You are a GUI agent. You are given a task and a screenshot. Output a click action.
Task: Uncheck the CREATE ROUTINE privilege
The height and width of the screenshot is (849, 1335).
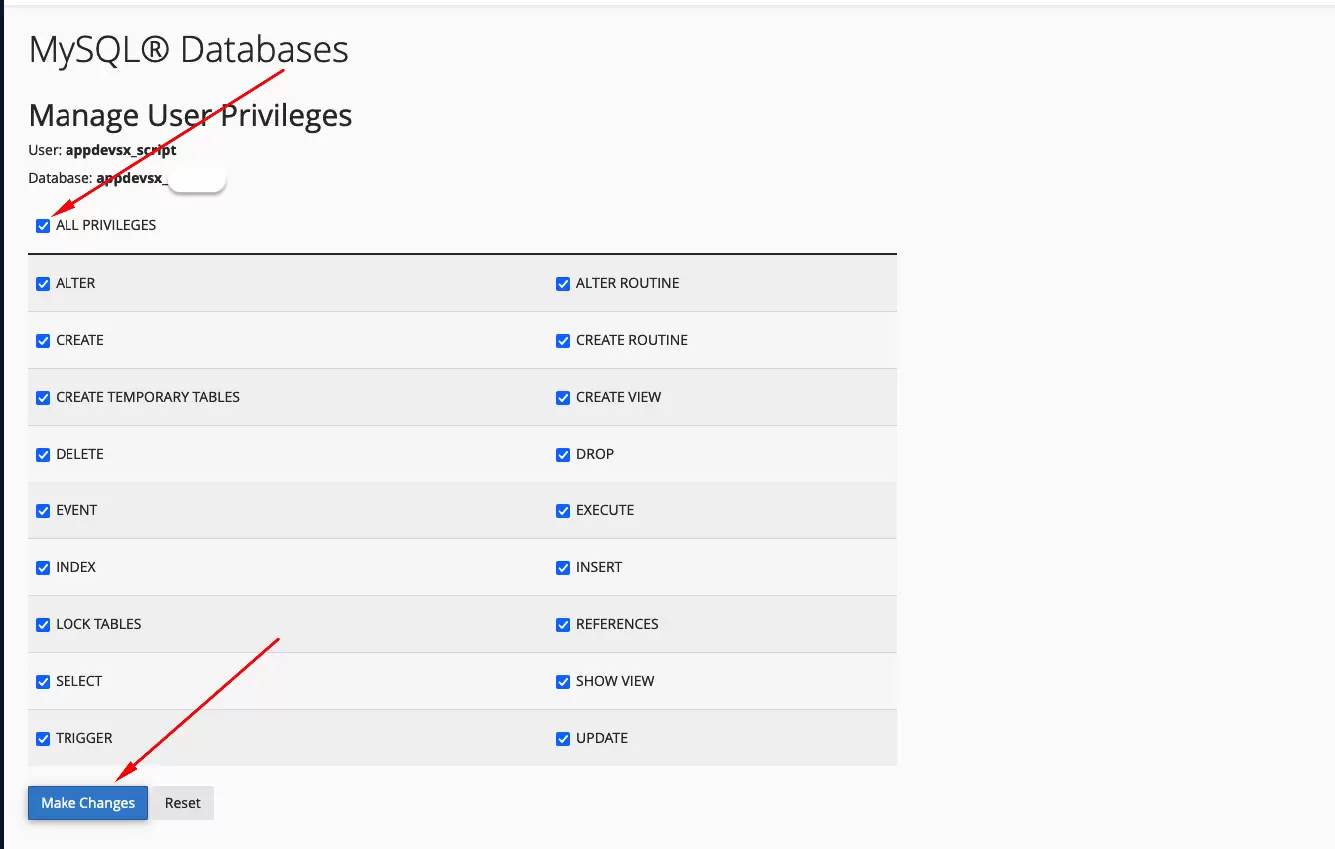[x=563, y=340]
